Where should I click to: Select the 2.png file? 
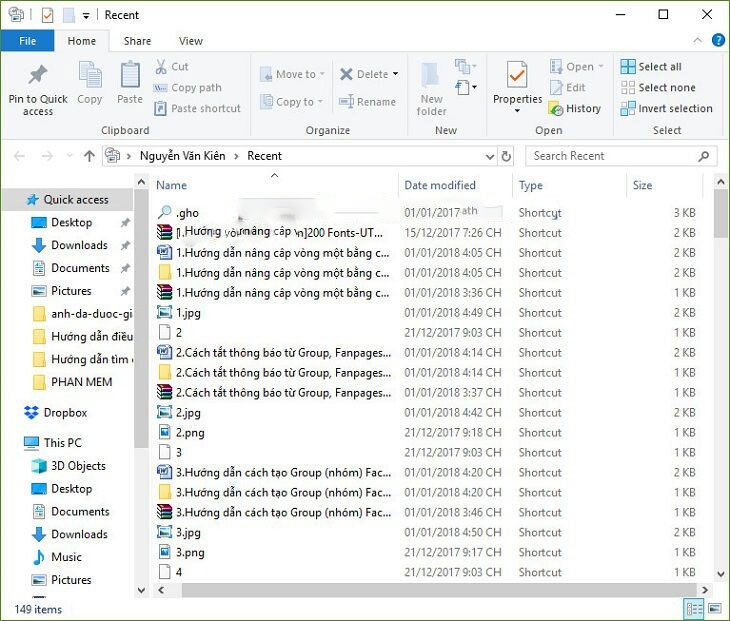point(190,433)
